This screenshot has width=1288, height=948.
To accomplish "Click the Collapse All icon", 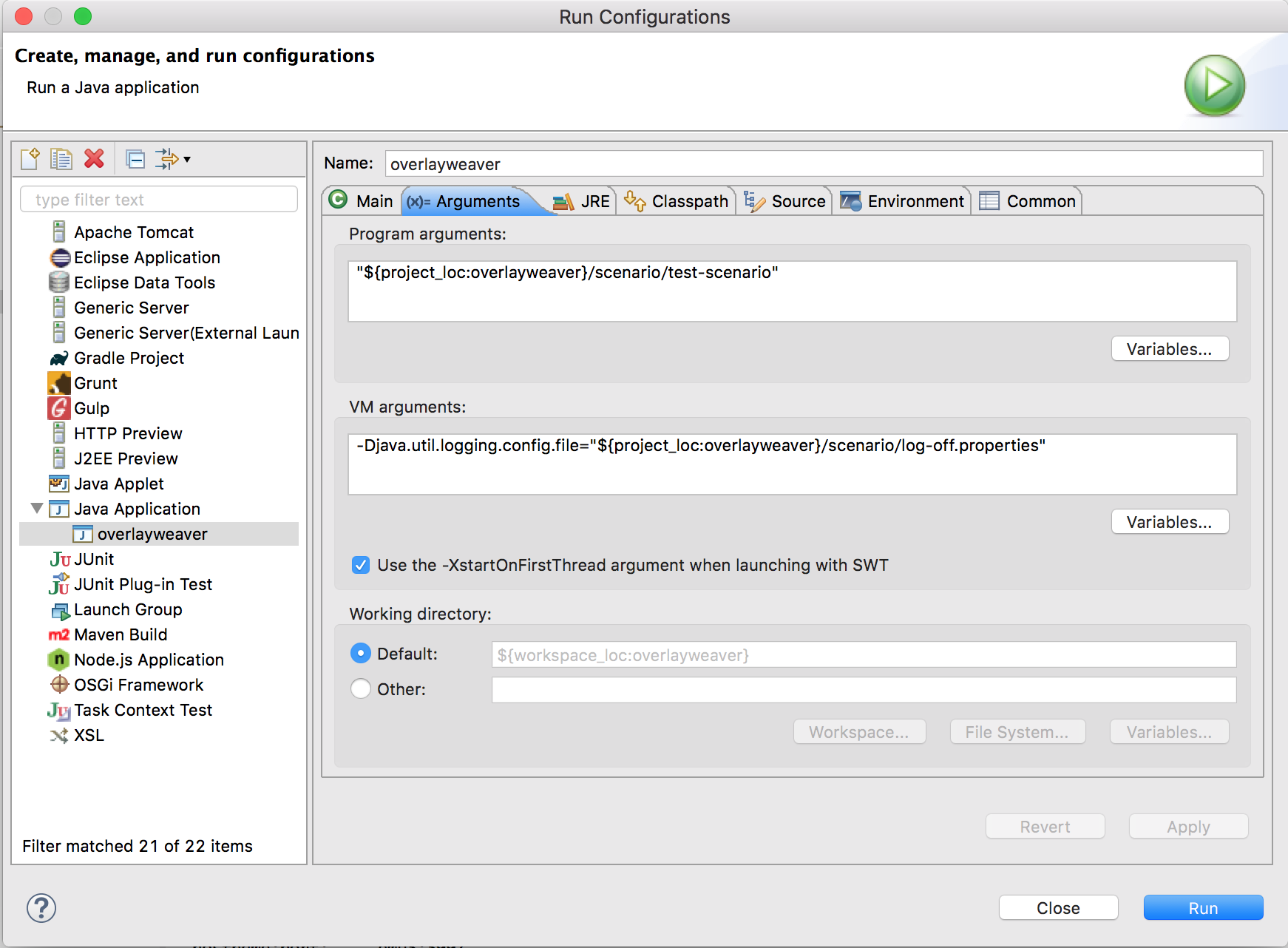I will coord(135,159).
